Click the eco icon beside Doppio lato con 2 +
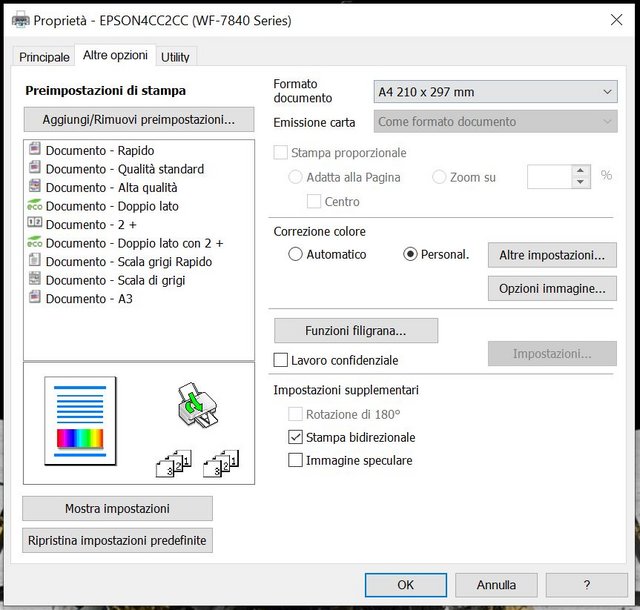Viewport: 640px width, 610px height. 35,241
